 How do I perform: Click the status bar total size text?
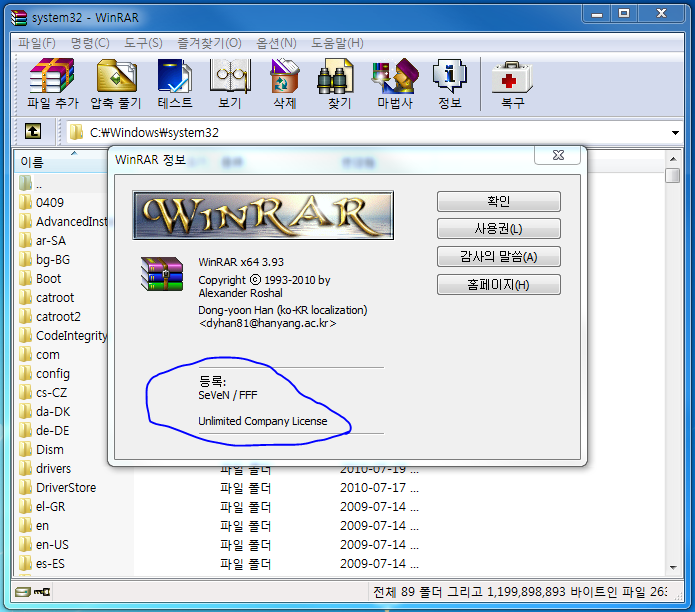pyautogui.click(x=519, y=592)
